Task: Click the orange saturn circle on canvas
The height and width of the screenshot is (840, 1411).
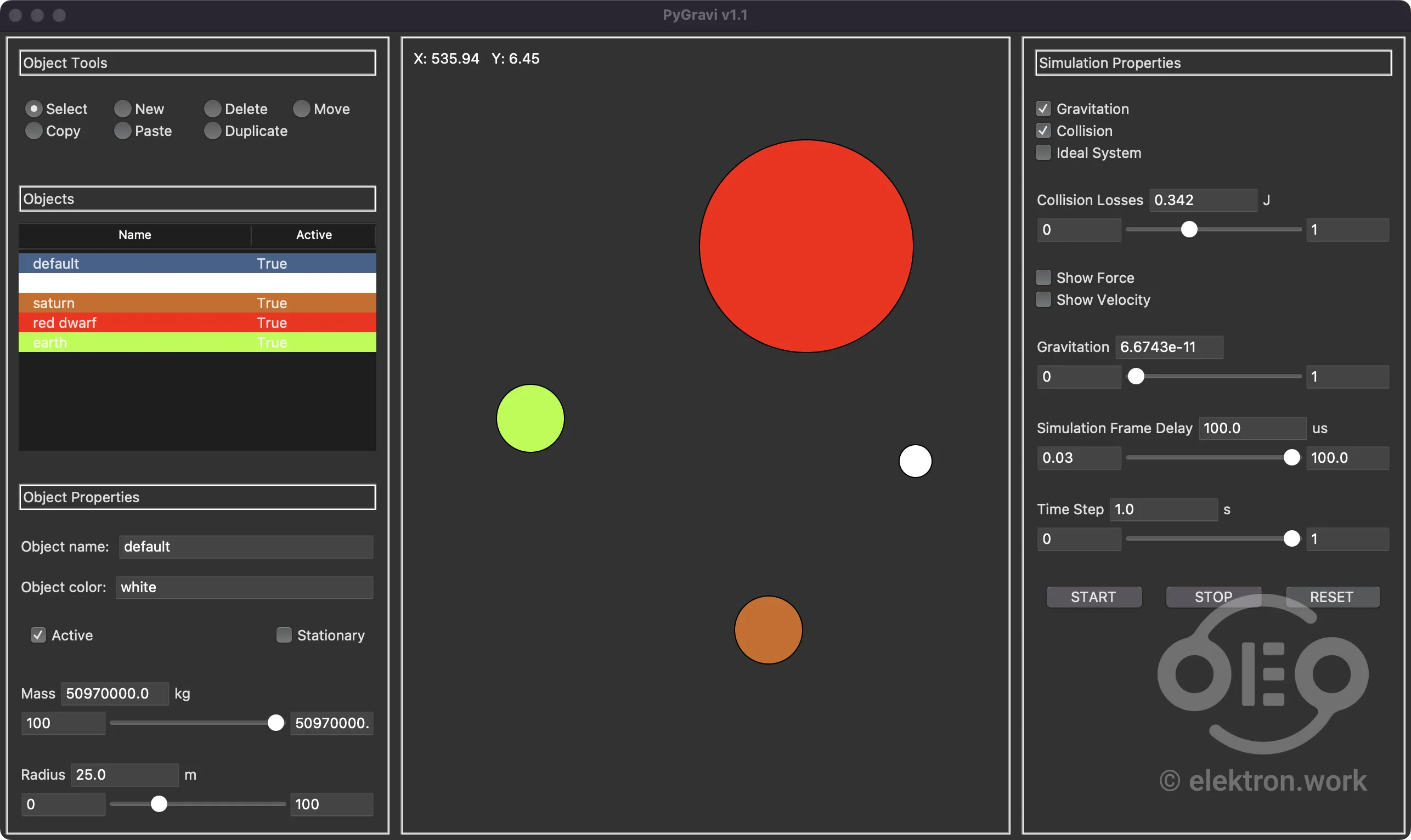Action: [x=769, y=630]
